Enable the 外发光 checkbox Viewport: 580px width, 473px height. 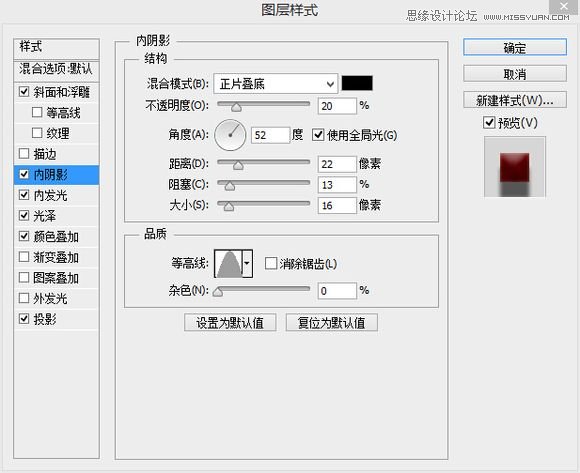click(x=24, y=298)
